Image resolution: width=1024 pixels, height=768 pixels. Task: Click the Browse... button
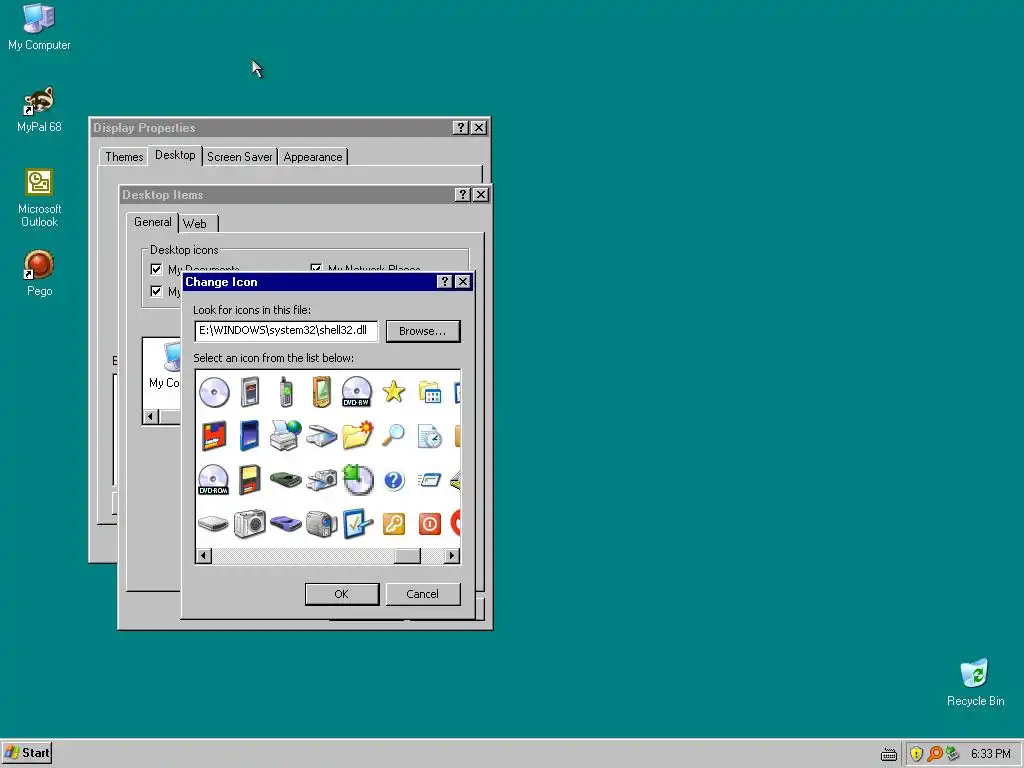click(423, 331)
